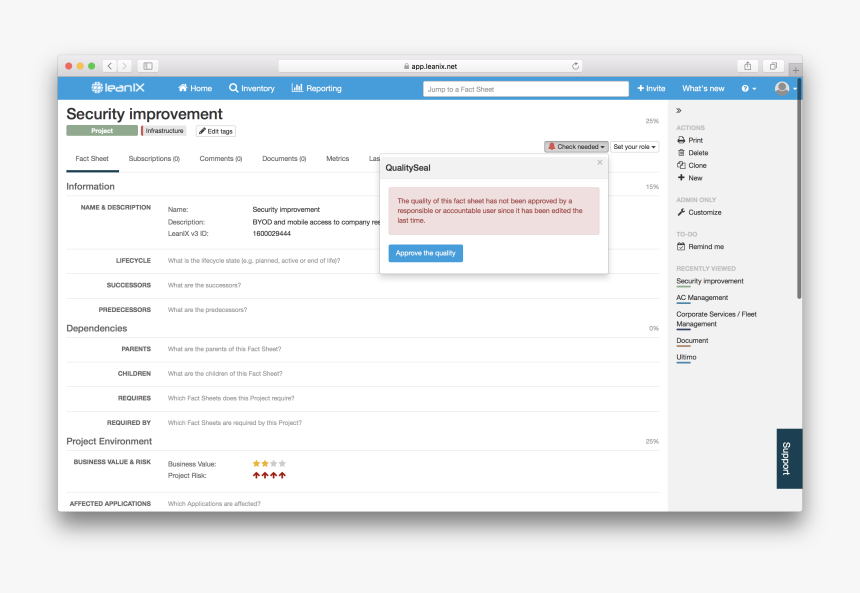Switch to the Subscriptions tab

click(154, 159)
